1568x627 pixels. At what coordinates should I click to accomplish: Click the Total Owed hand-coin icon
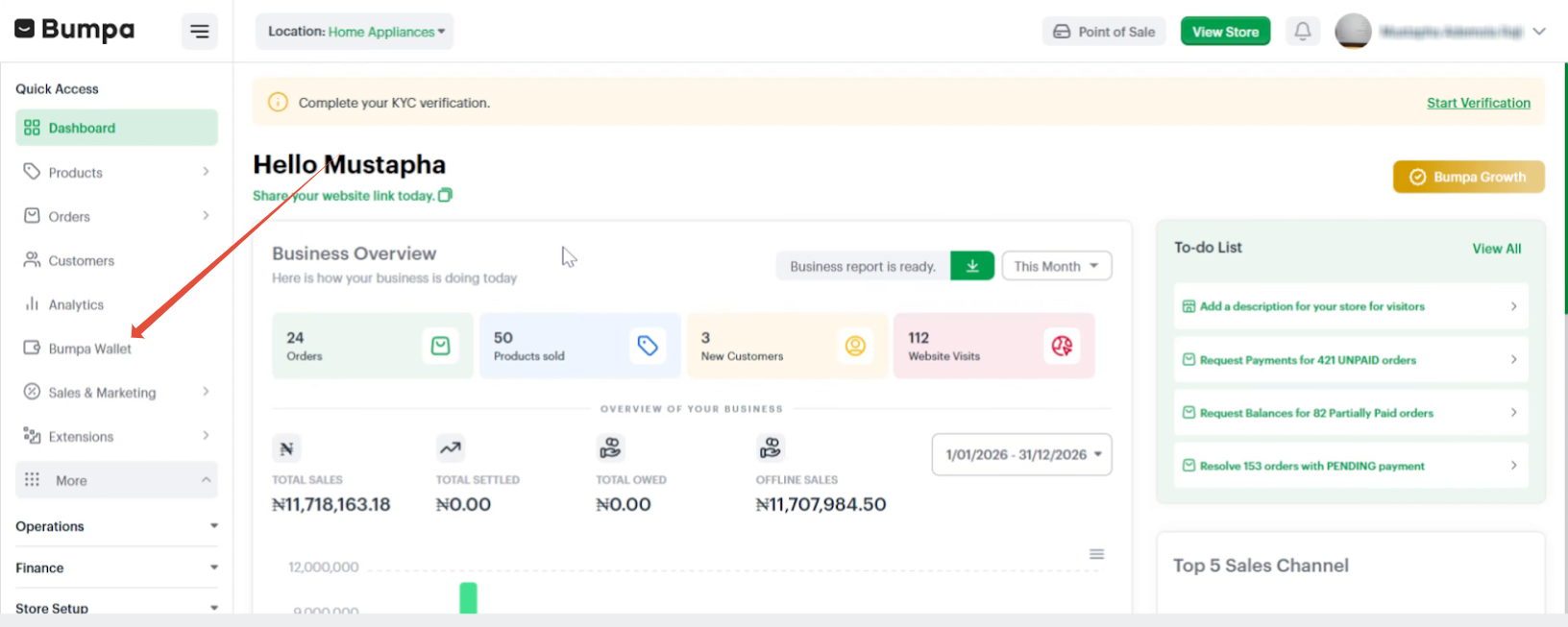click(610, 447)
